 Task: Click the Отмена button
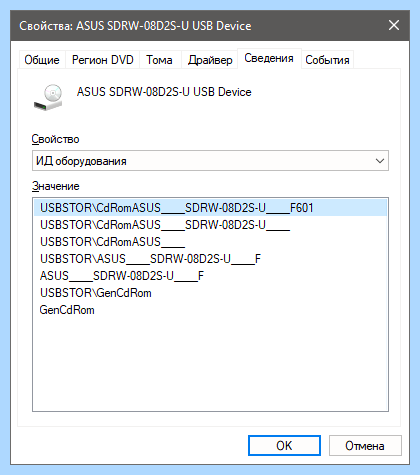365,445
